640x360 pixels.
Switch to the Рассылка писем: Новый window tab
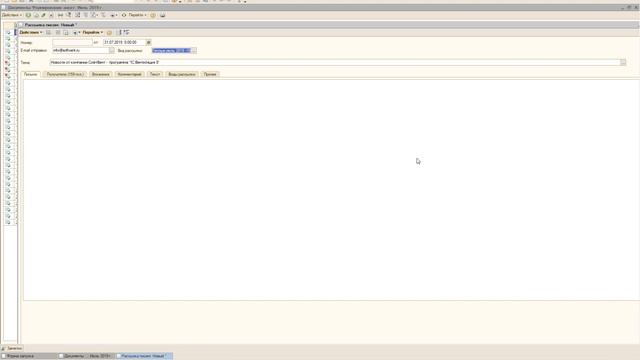point(144,356)
